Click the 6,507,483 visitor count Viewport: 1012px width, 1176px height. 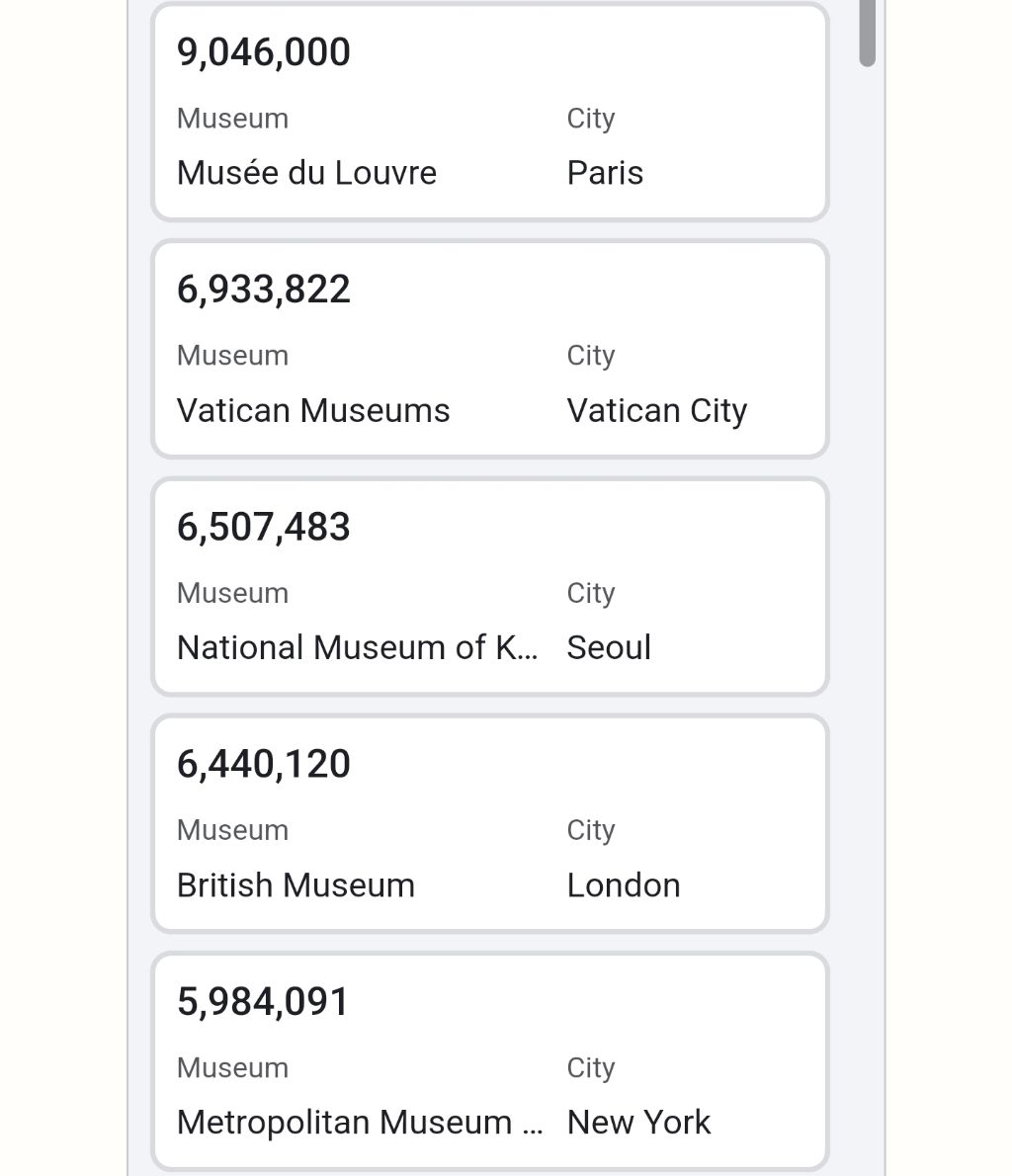pos(263,527)
